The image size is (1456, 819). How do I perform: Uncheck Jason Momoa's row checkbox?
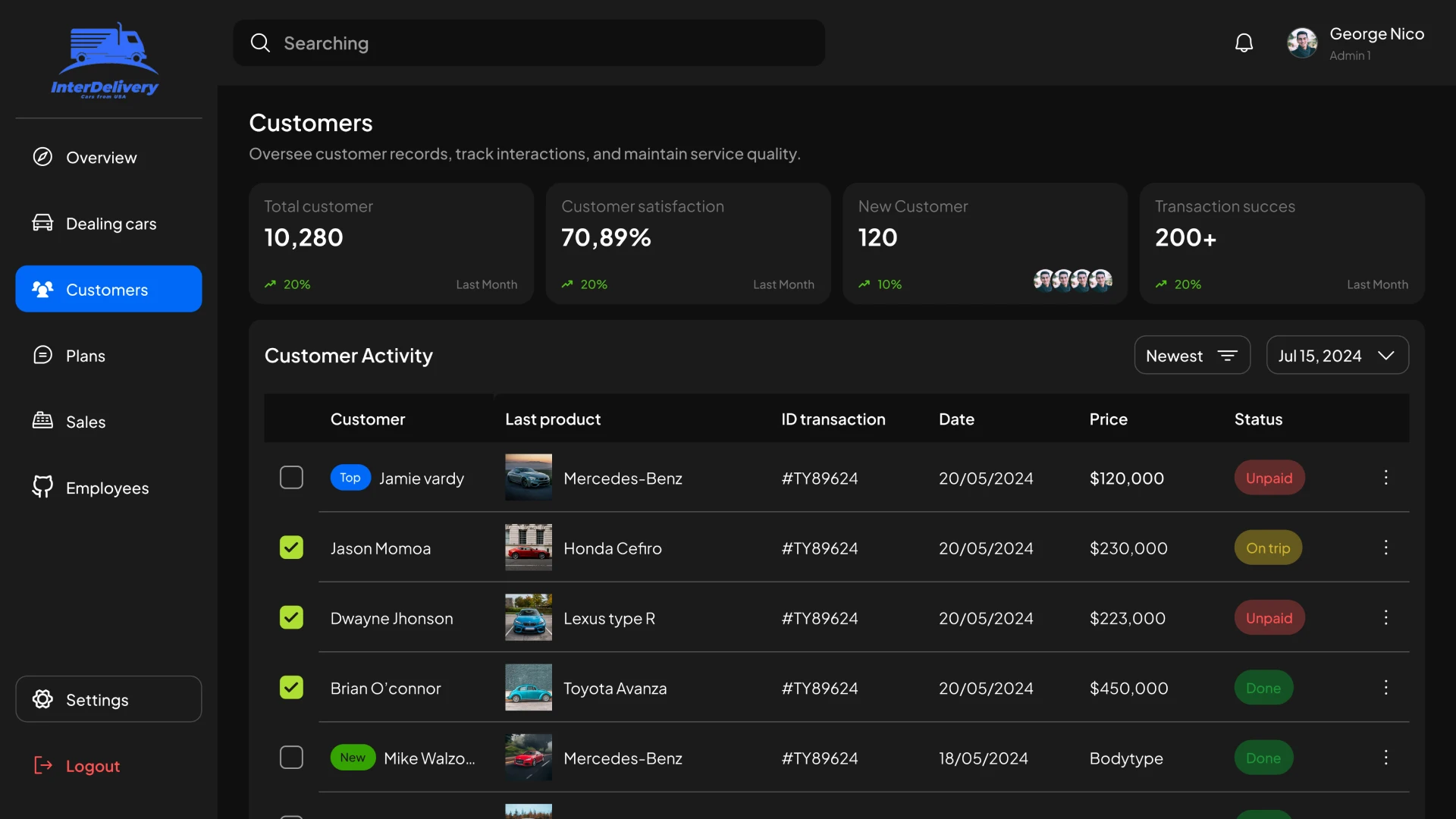point(291,547)
